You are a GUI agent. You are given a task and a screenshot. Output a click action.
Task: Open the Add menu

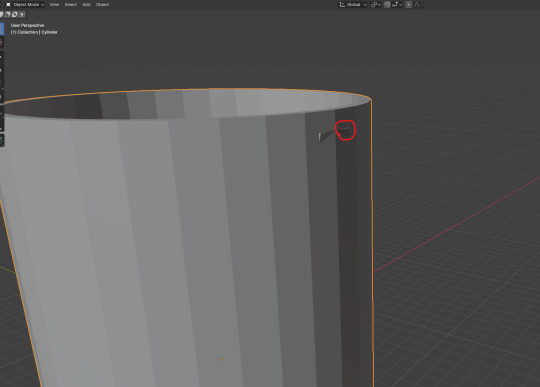(x=86, y=4)
